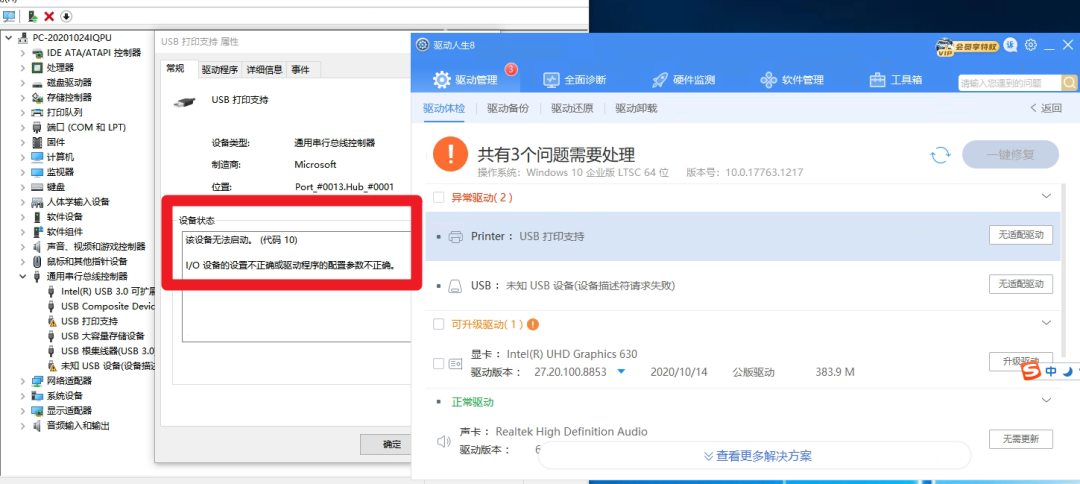Tick the 异常驱动 group checkbox
The image size is (1080, 484).
point(438,198)
